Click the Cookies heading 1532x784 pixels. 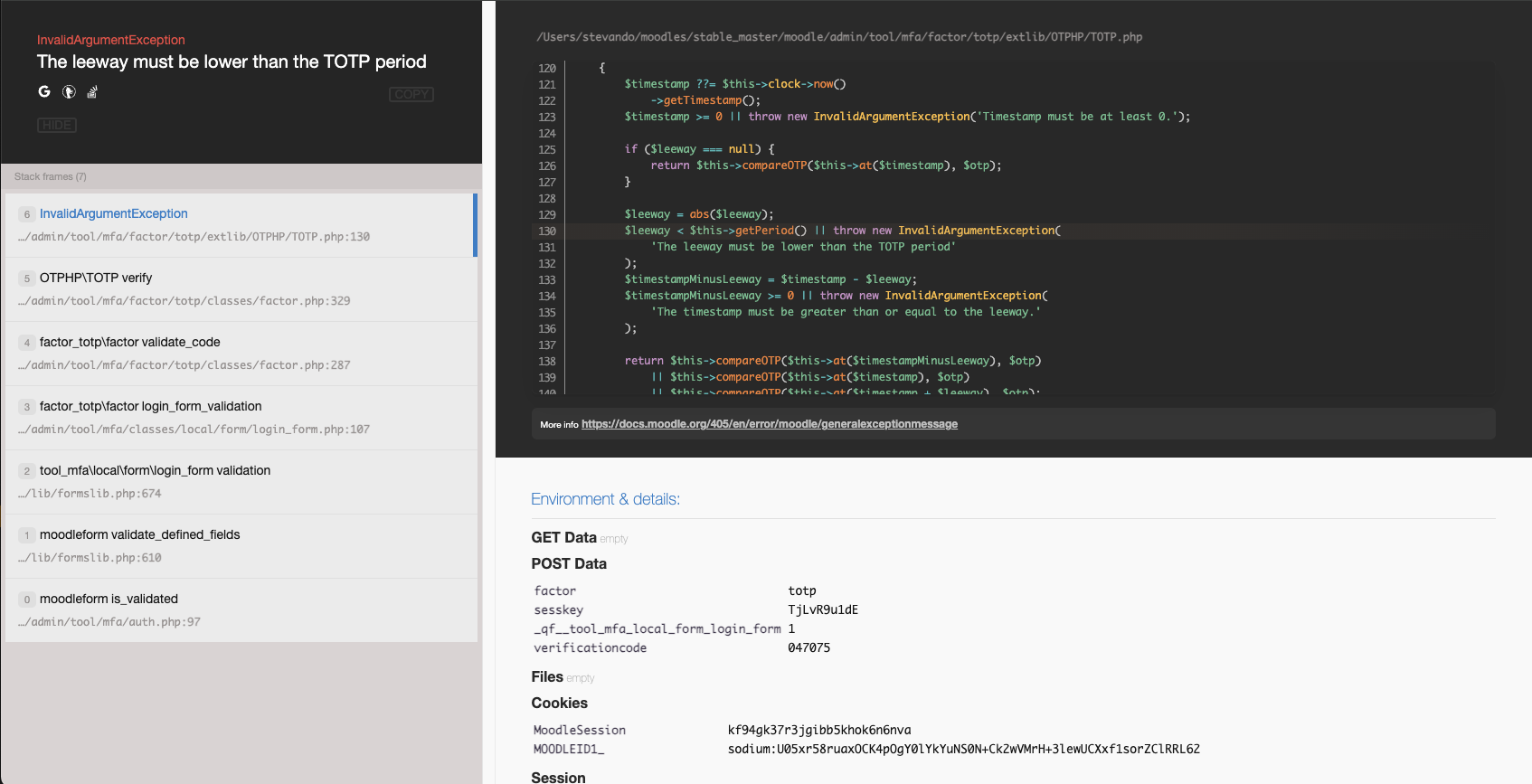pos(559,703)
